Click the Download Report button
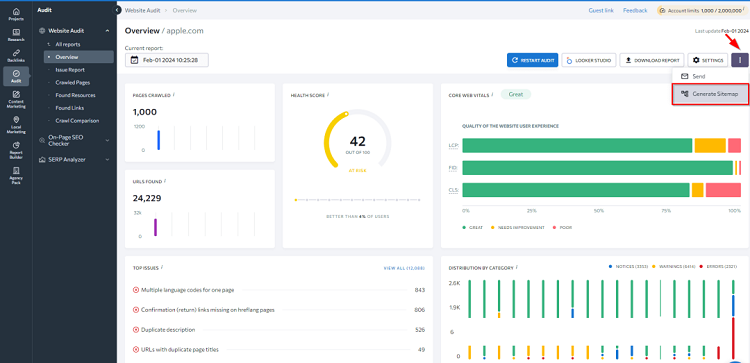 [x=652, y=60]
